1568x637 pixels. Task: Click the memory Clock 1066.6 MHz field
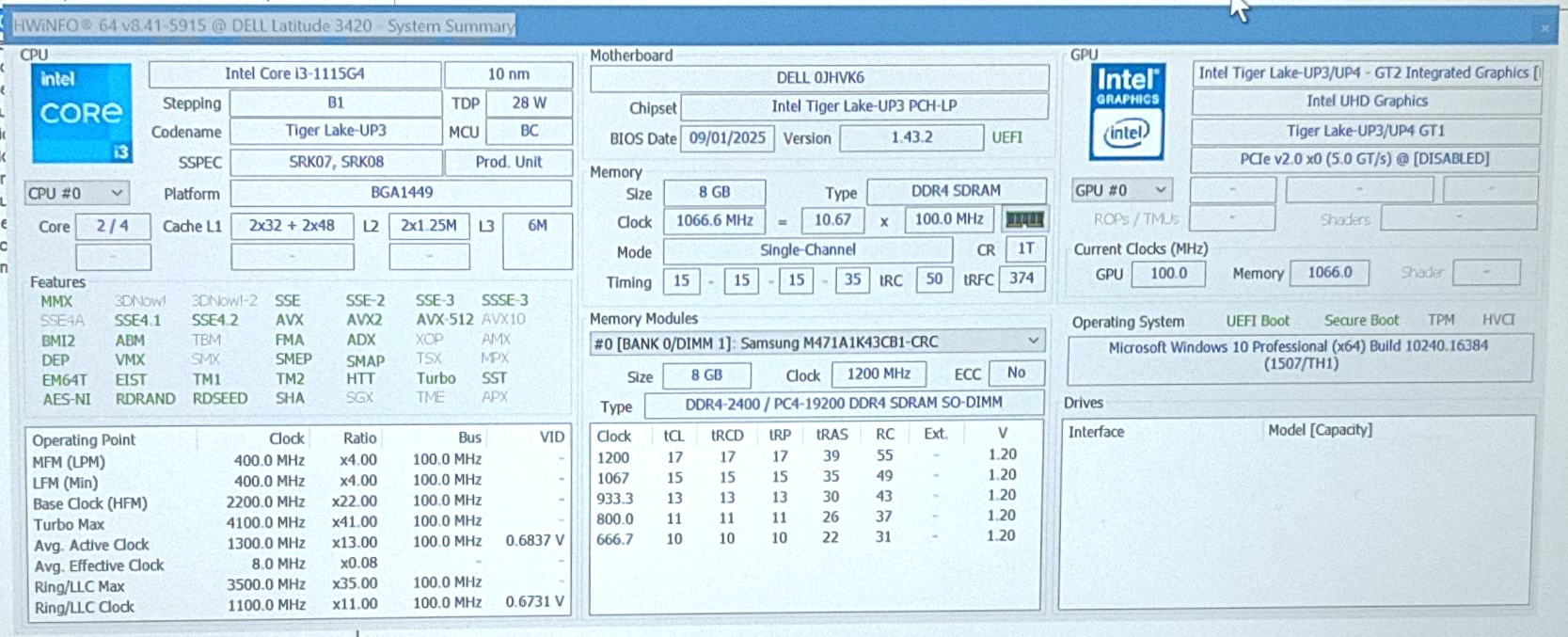point(714,221)
